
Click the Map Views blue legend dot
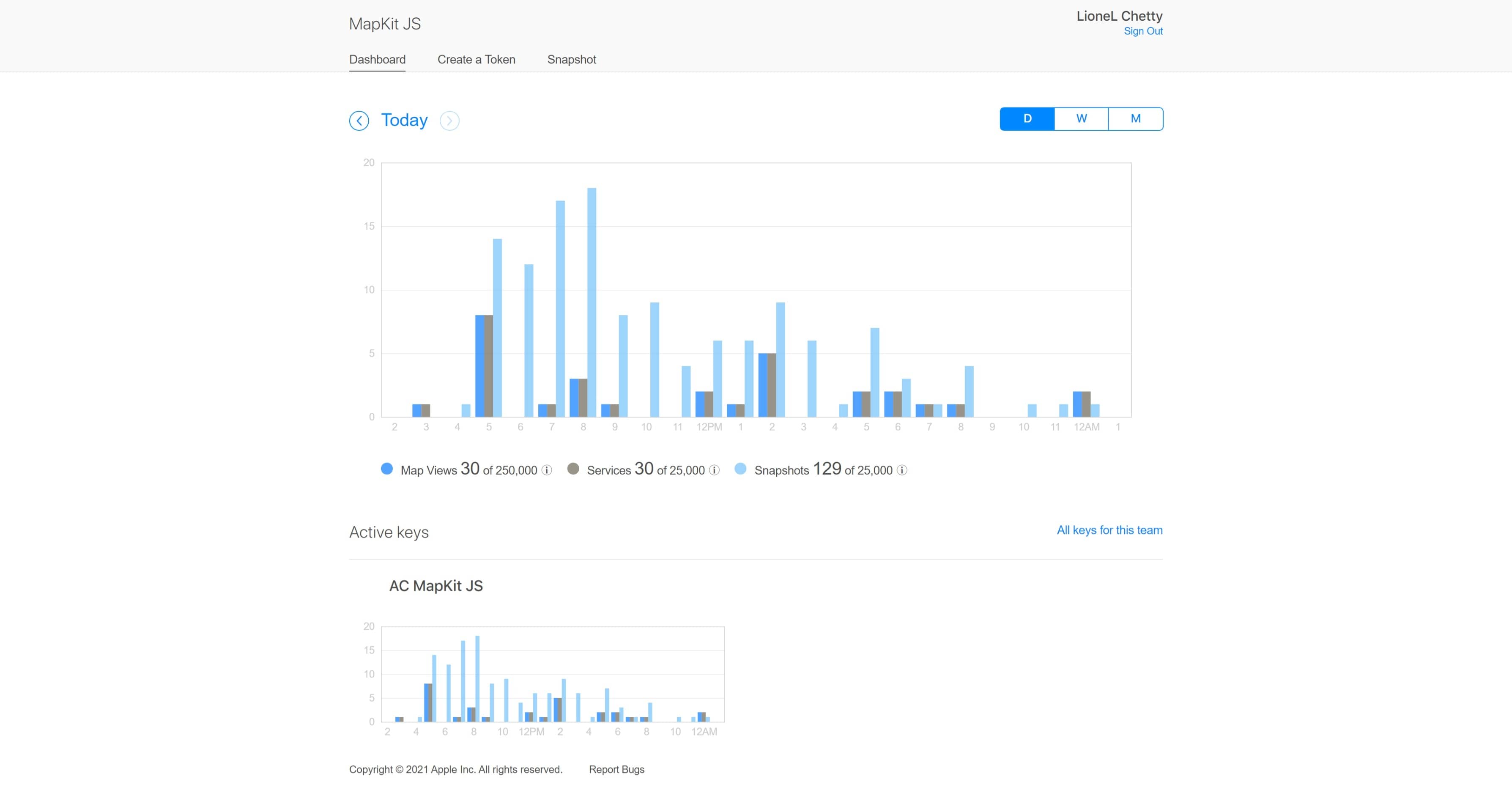point(387,469)
